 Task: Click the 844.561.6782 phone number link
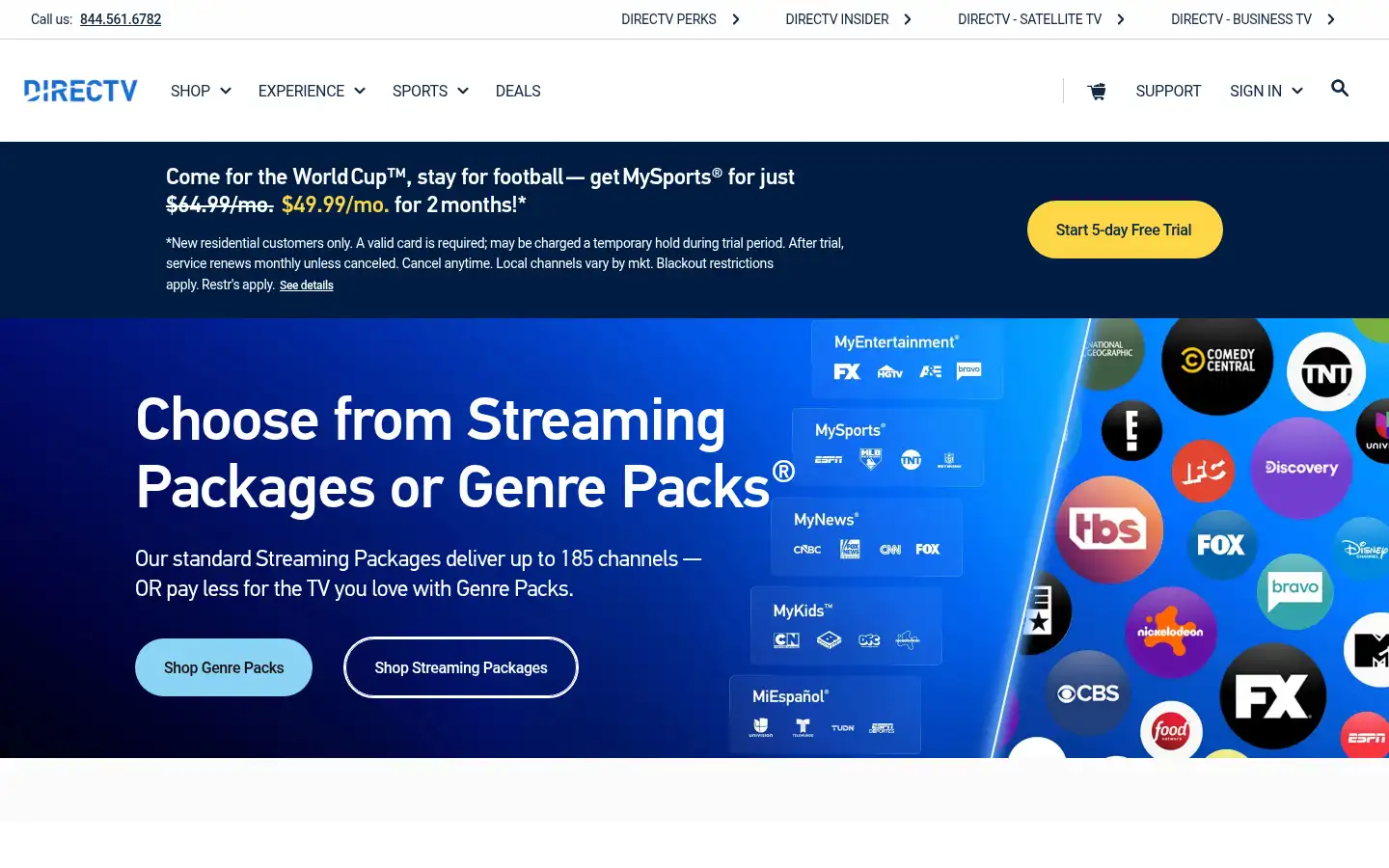click(x=121, y=19)
